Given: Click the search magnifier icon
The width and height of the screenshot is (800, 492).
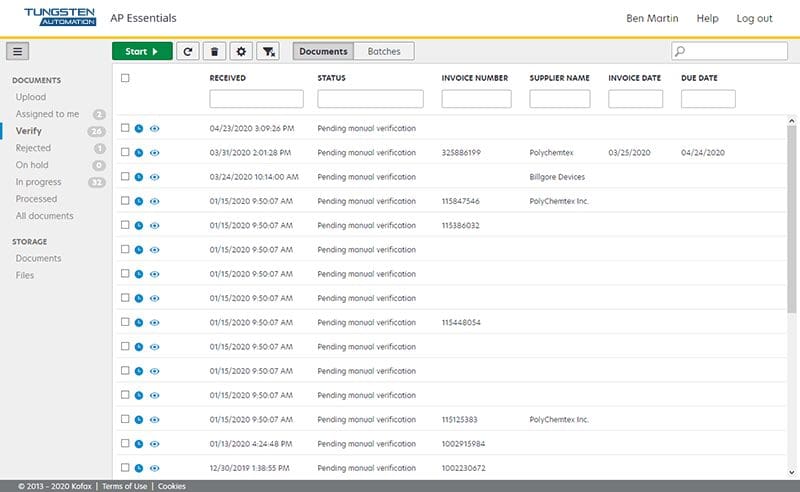Looking at the screenshot, I should click(680, 51).
